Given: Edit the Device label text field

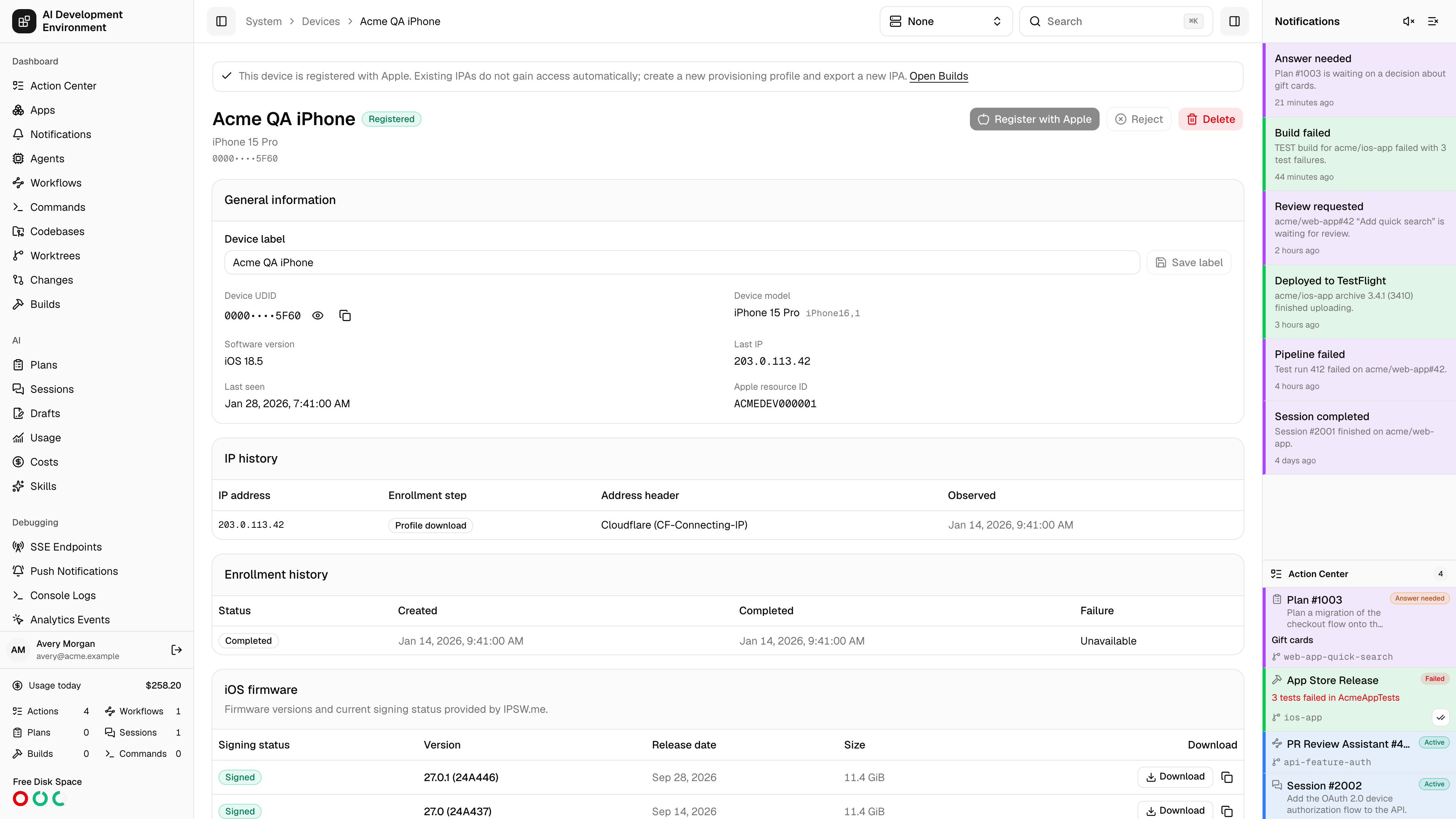Looking at the screenshot, I should 682,262.
